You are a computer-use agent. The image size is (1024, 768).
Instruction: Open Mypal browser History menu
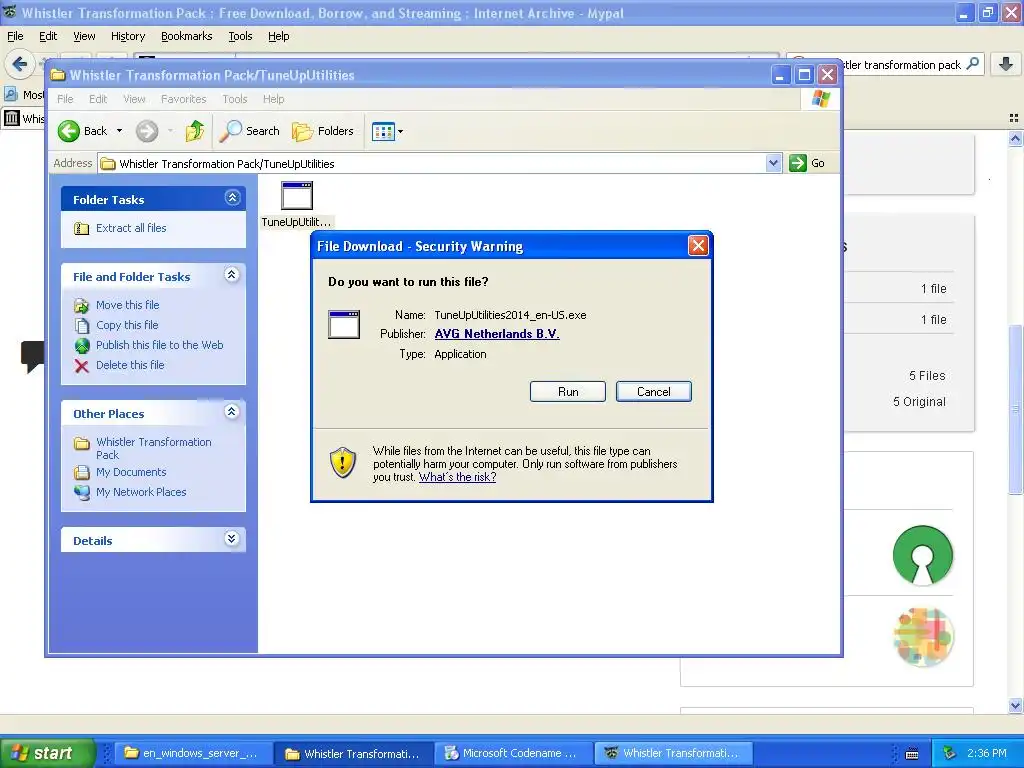128,36
